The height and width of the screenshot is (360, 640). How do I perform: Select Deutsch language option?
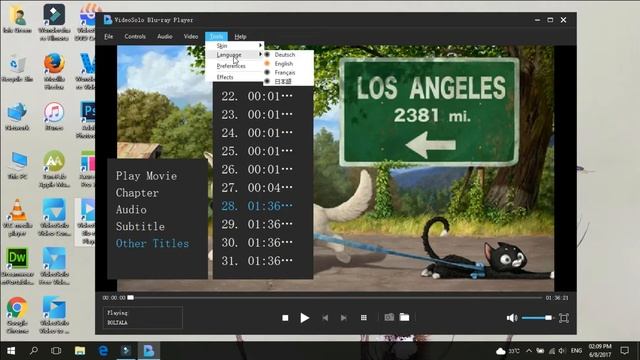click(x=288, y=55)
